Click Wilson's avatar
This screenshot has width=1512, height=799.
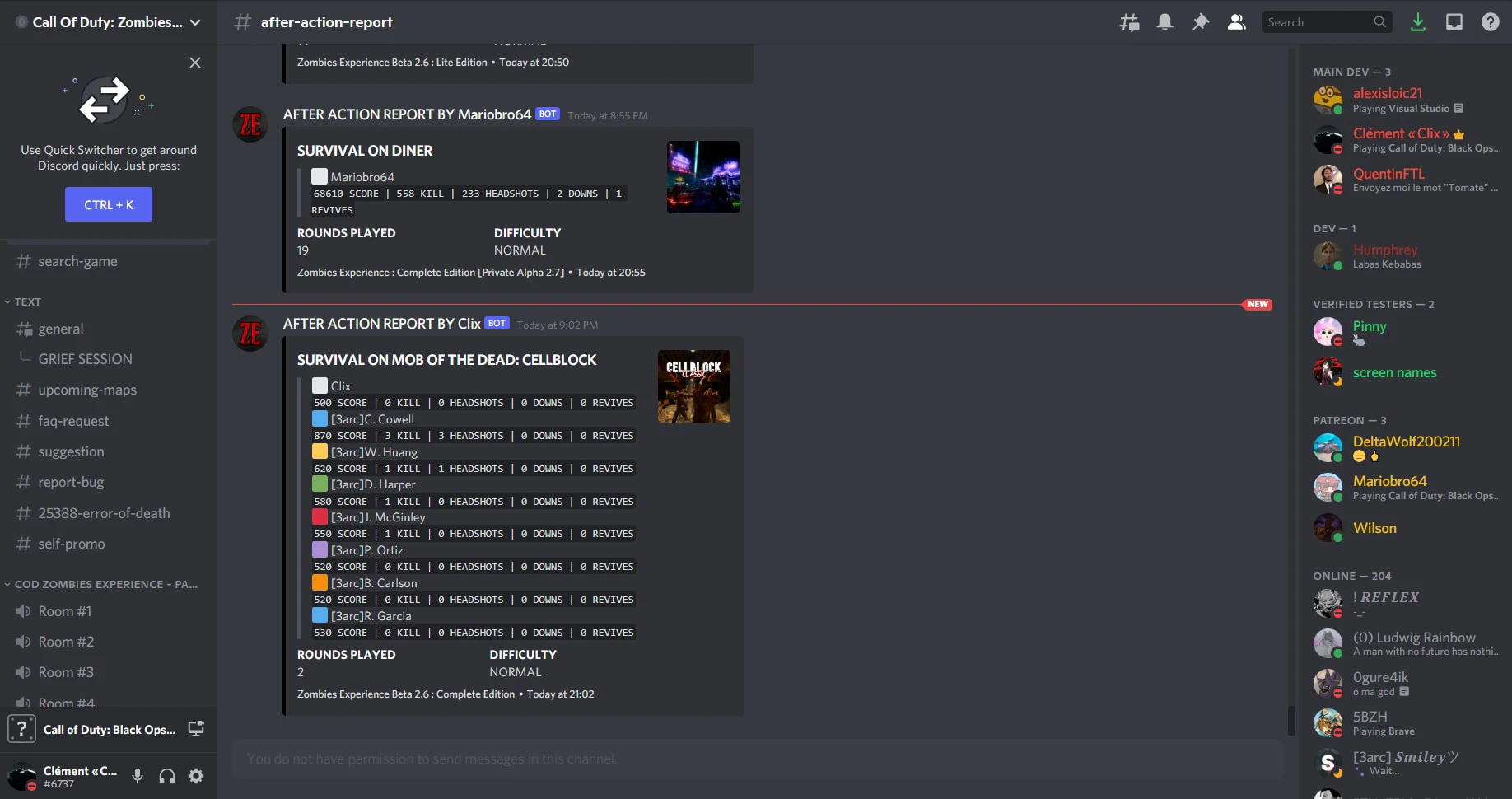tap(1328, 528)
